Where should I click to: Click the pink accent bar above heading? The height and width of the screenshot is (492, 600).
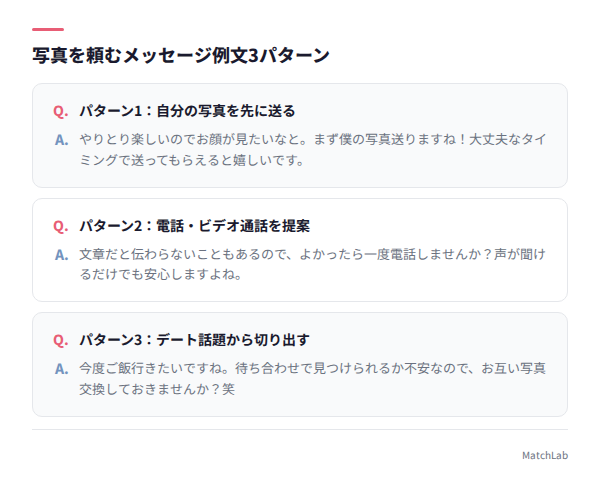[48, 29]
